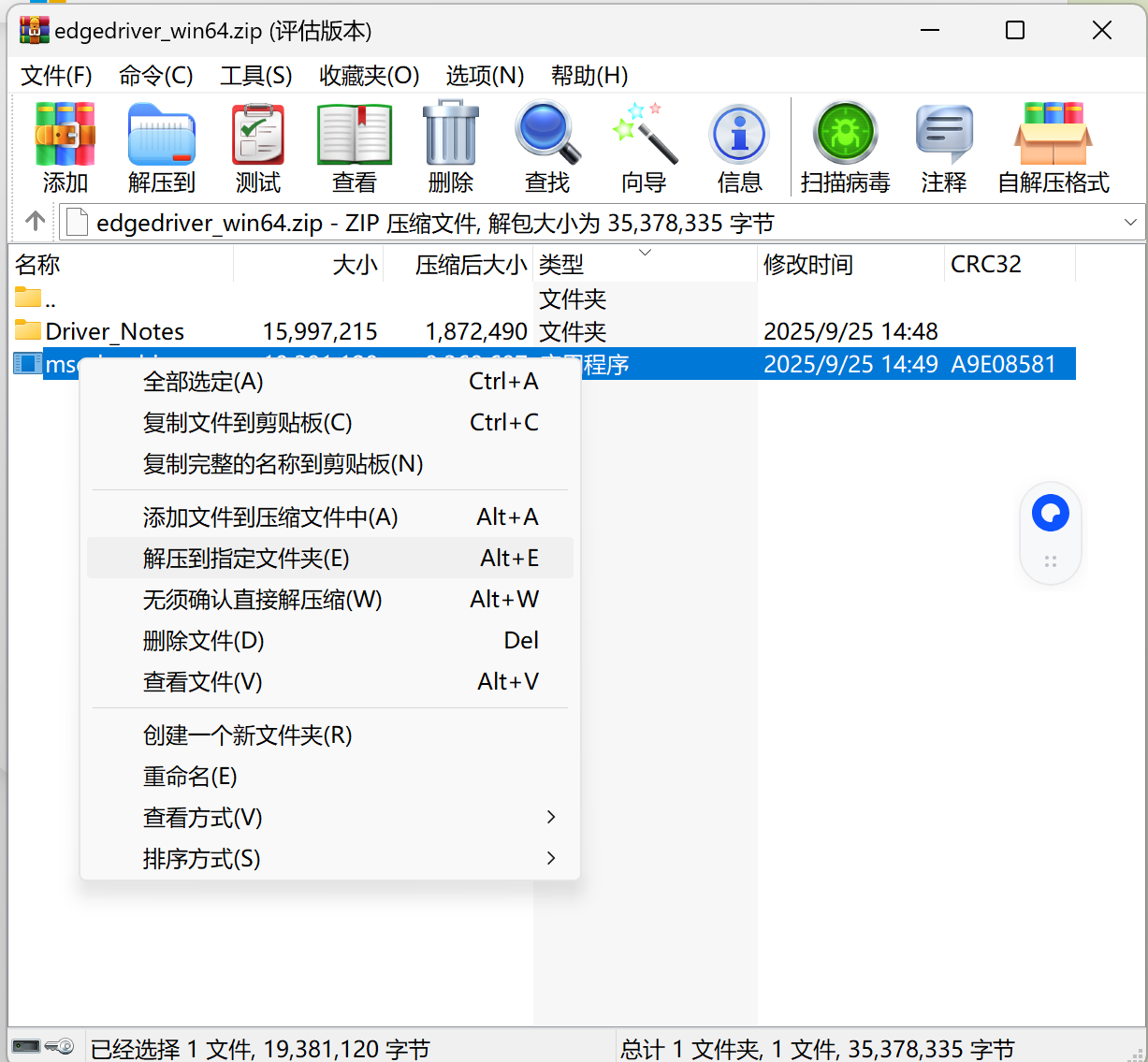The image size is (1148, 1062).
Task: Click the View (查看) book icon
Action: point(355,134)
